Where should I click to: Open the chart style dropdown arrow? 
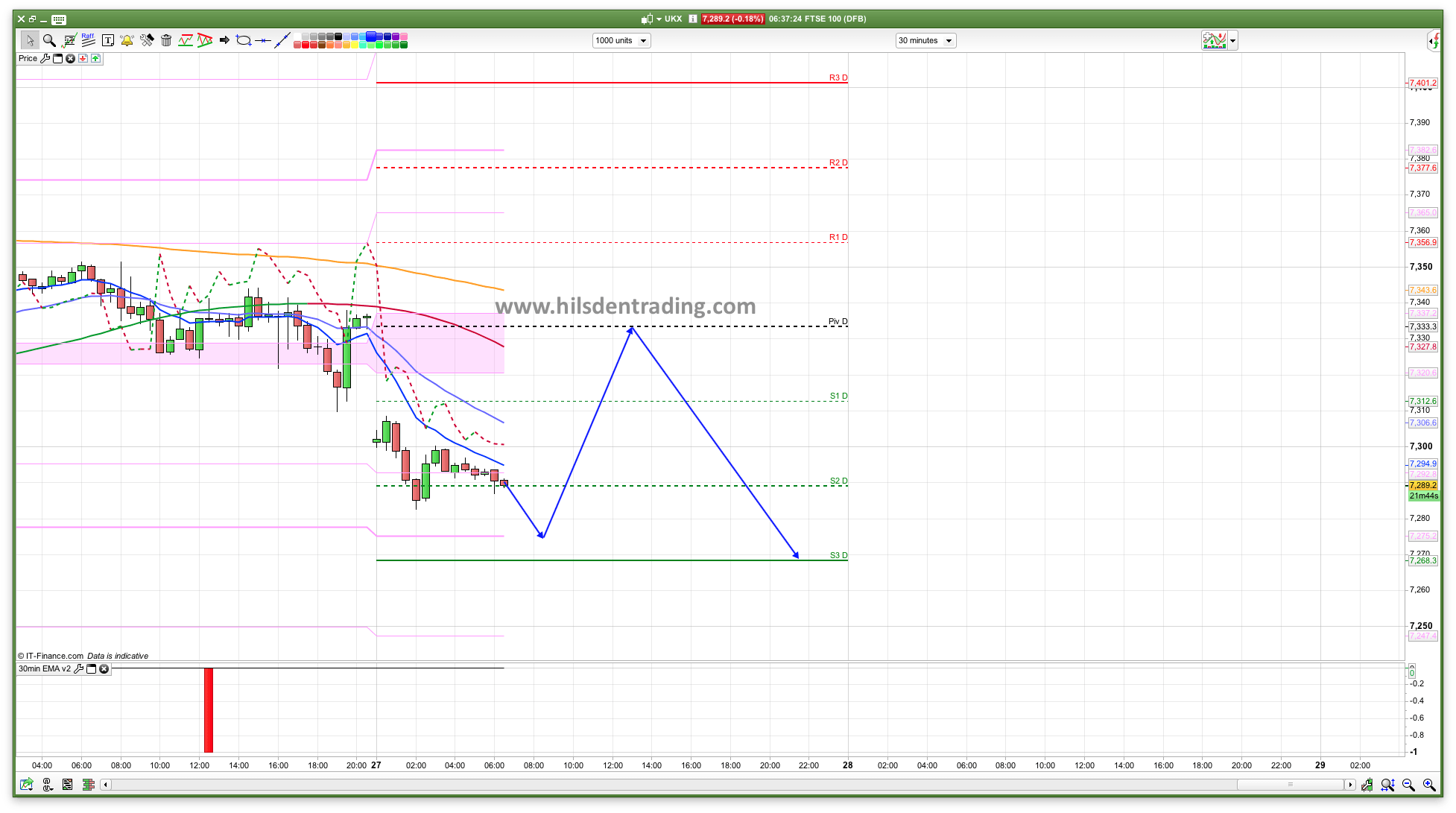click(x=1233, y=41)
